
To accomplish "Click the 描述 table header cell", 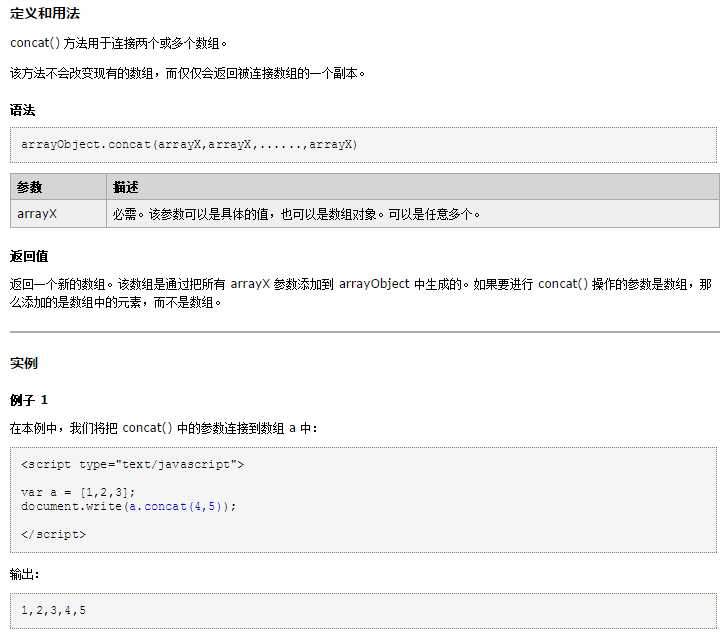I will pyautogui.click(x=413, y=187).
